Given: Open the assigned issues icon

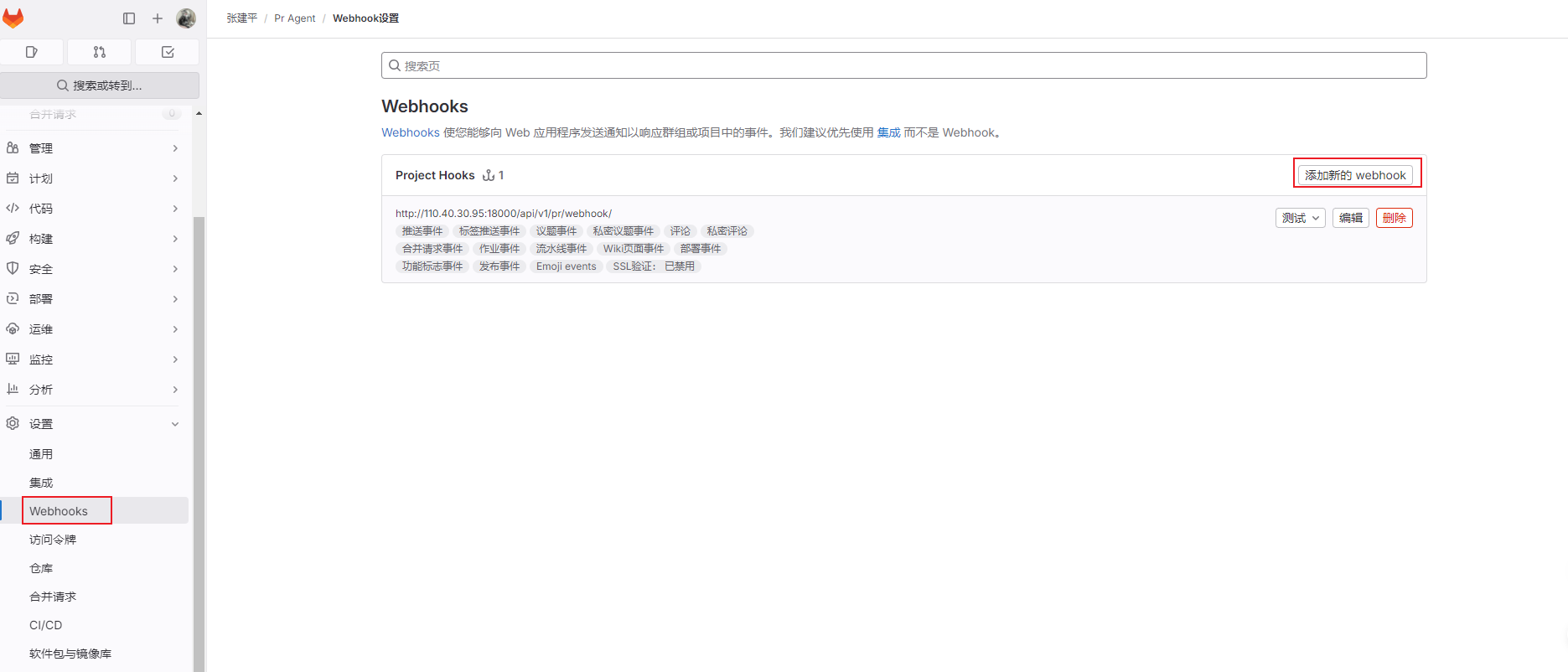Looking at the screenshot, I should [x=32, y=52].
